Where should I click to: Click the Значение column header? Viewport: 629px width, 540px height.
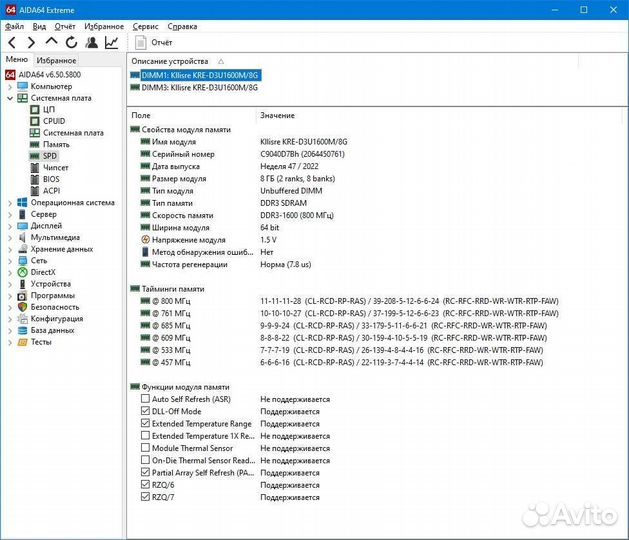coord(277,116)
